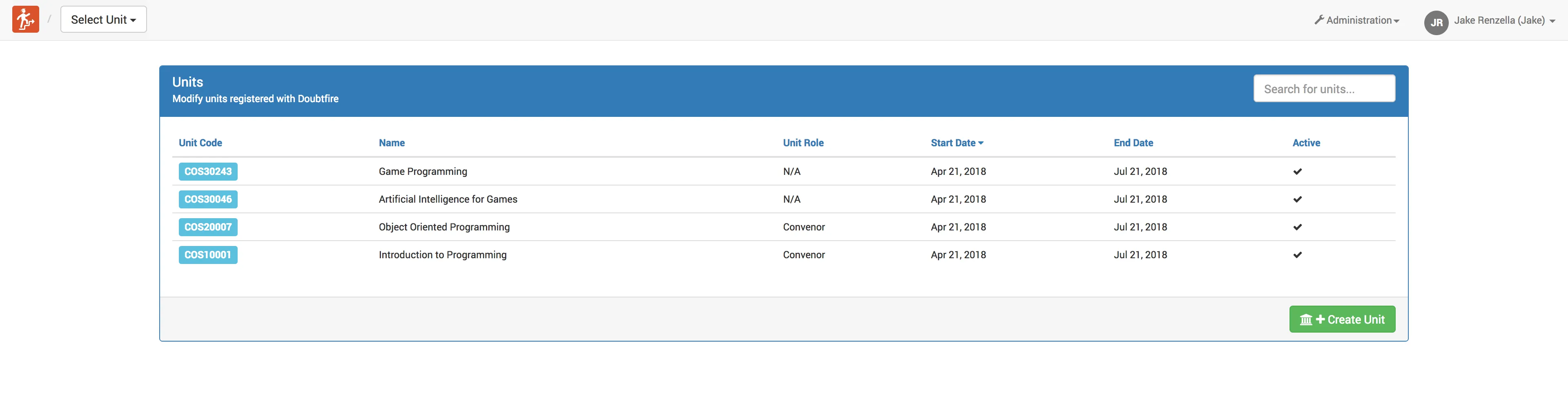This screenshot has width=1568, height=418.
Task: Click the Doubtfire logo home icon
Action: tap(26, 20)
